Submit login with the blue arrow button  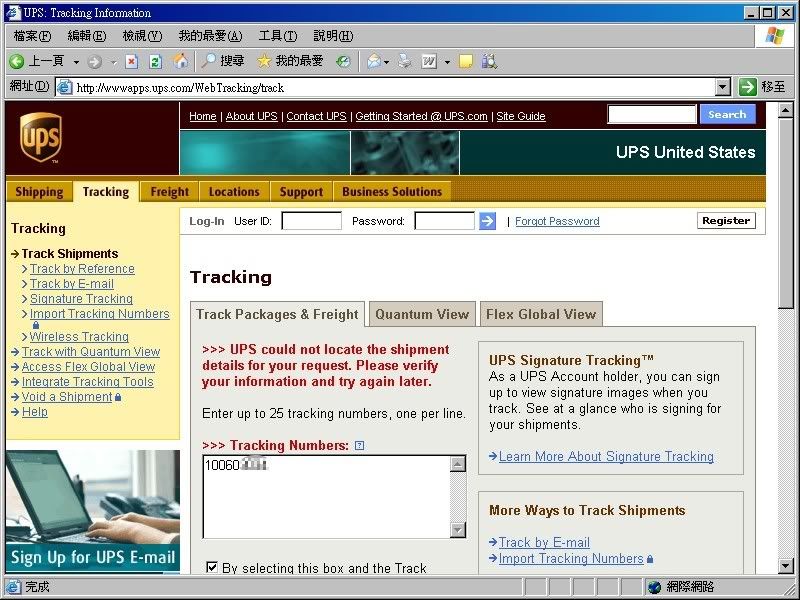(487, 221)
